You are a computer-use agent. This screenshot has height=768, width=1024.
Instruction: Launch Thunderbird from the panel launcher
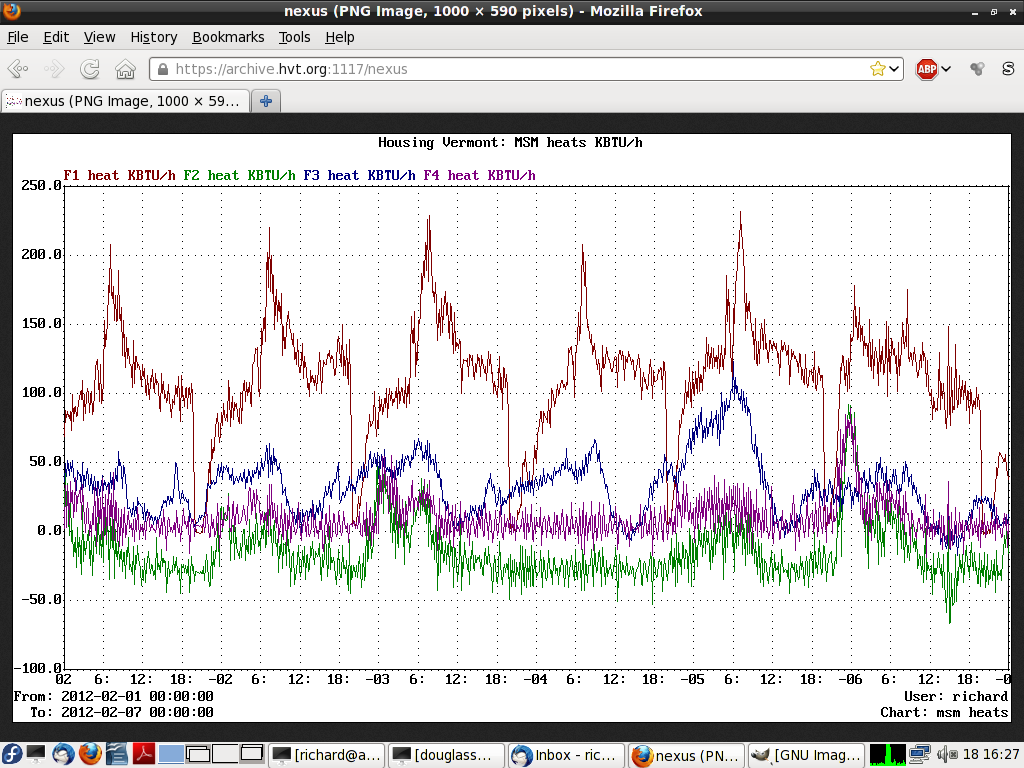(x=63, y=754)
